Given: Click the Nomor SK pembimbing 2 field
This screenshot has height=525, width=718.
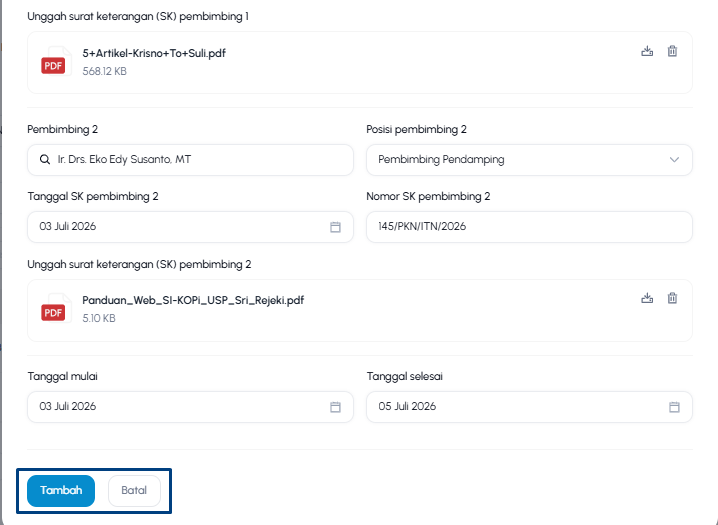Looking at the screenshot, I should [x=529, y=227].
